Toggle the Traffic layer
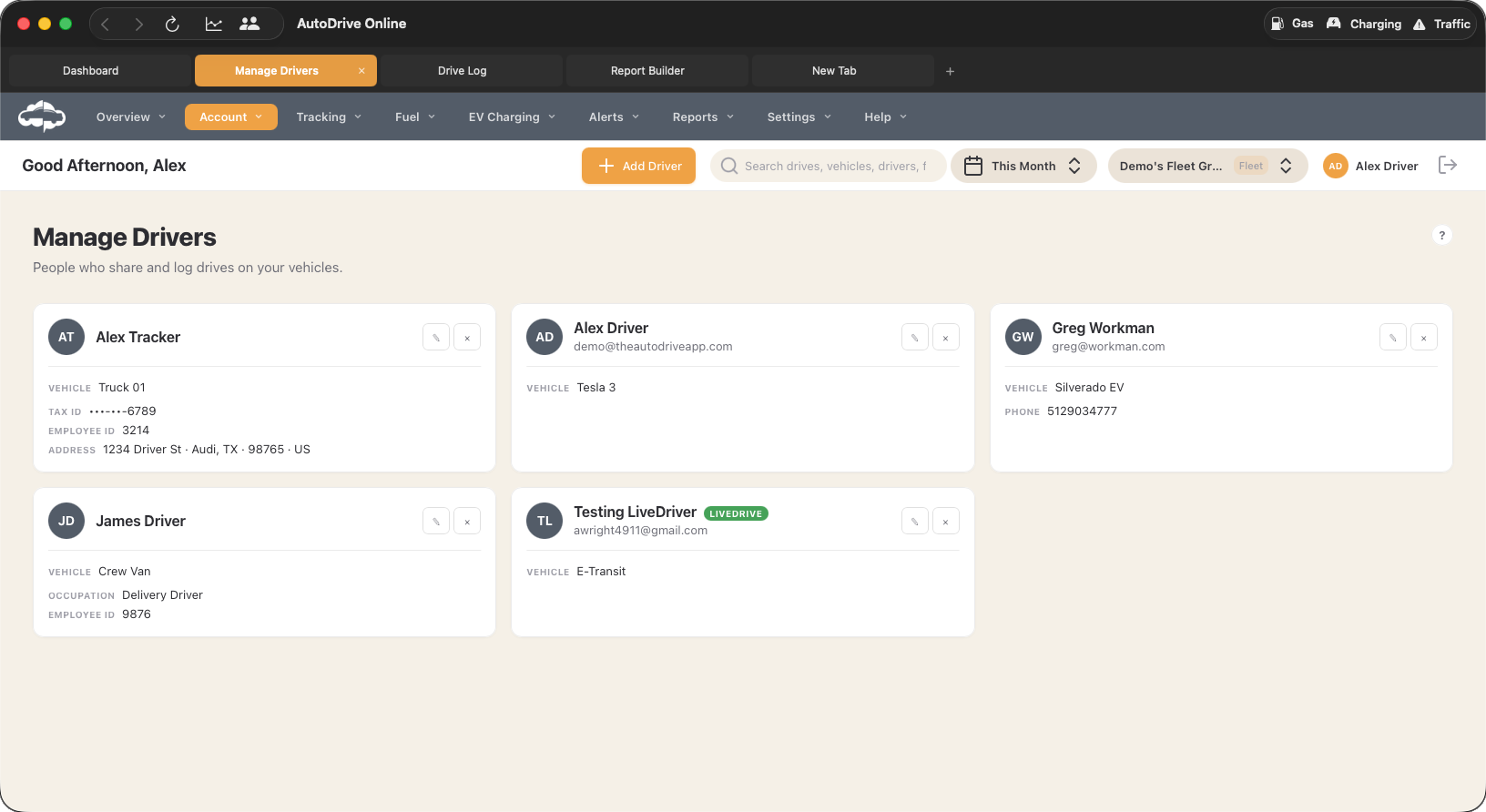 click(1441, 24)
